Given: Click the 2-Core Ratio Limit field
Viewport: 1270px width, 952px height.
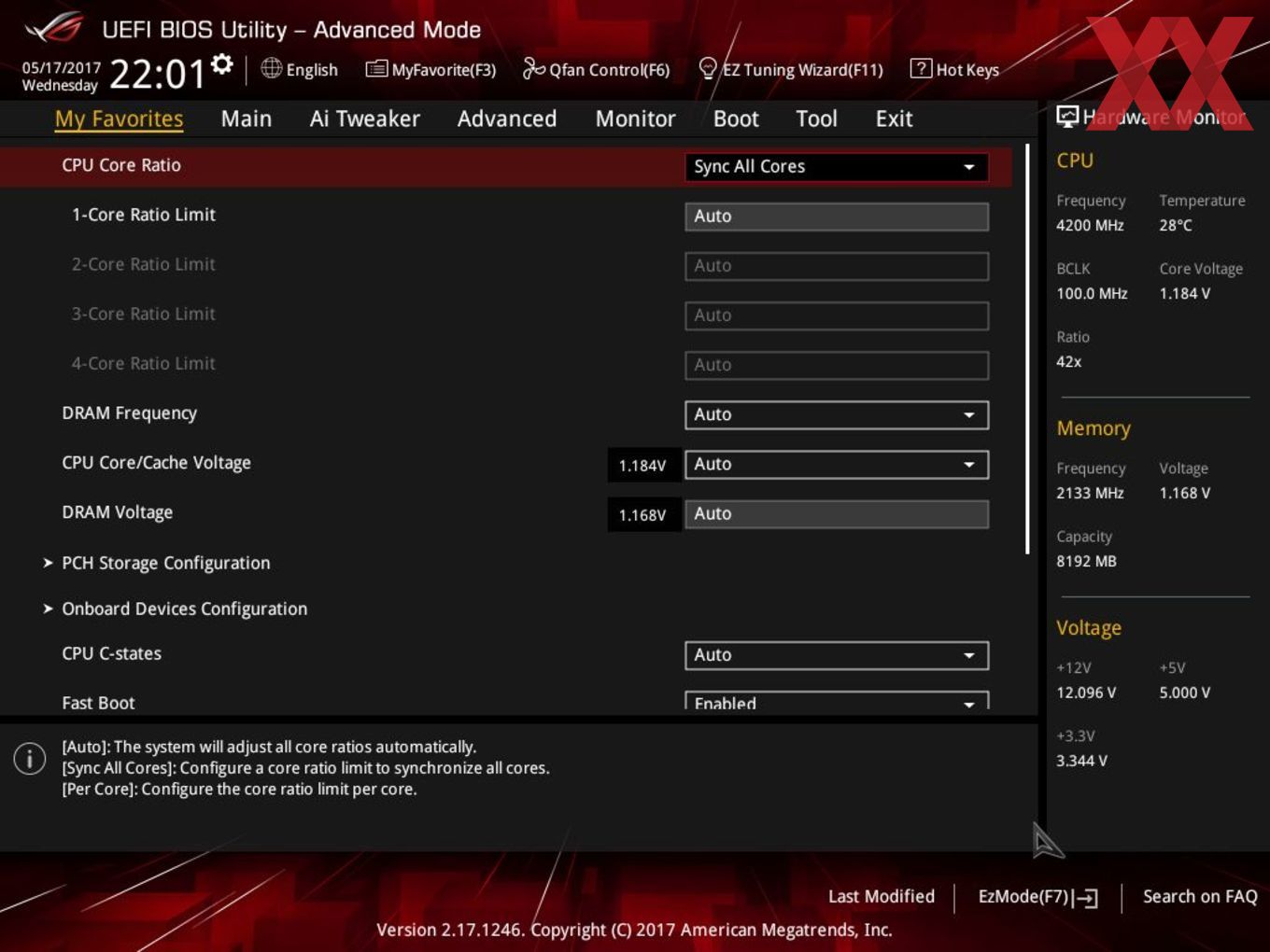Looking at the screenshot, I should click(x=837, y=266).
